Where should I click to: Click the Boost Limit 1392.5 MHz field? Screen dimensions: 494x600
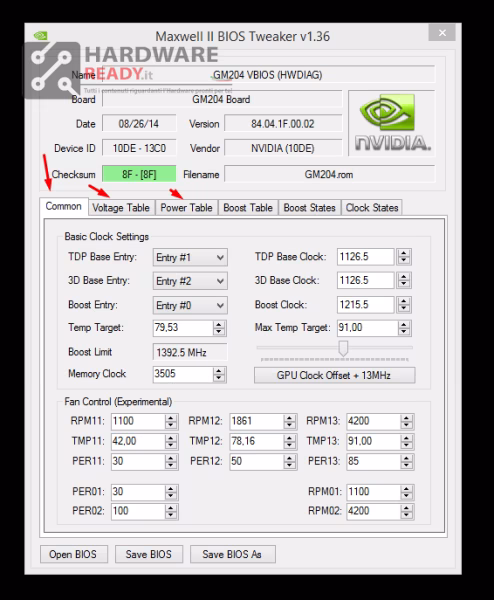pyautogui.click(x=190, y=352)
